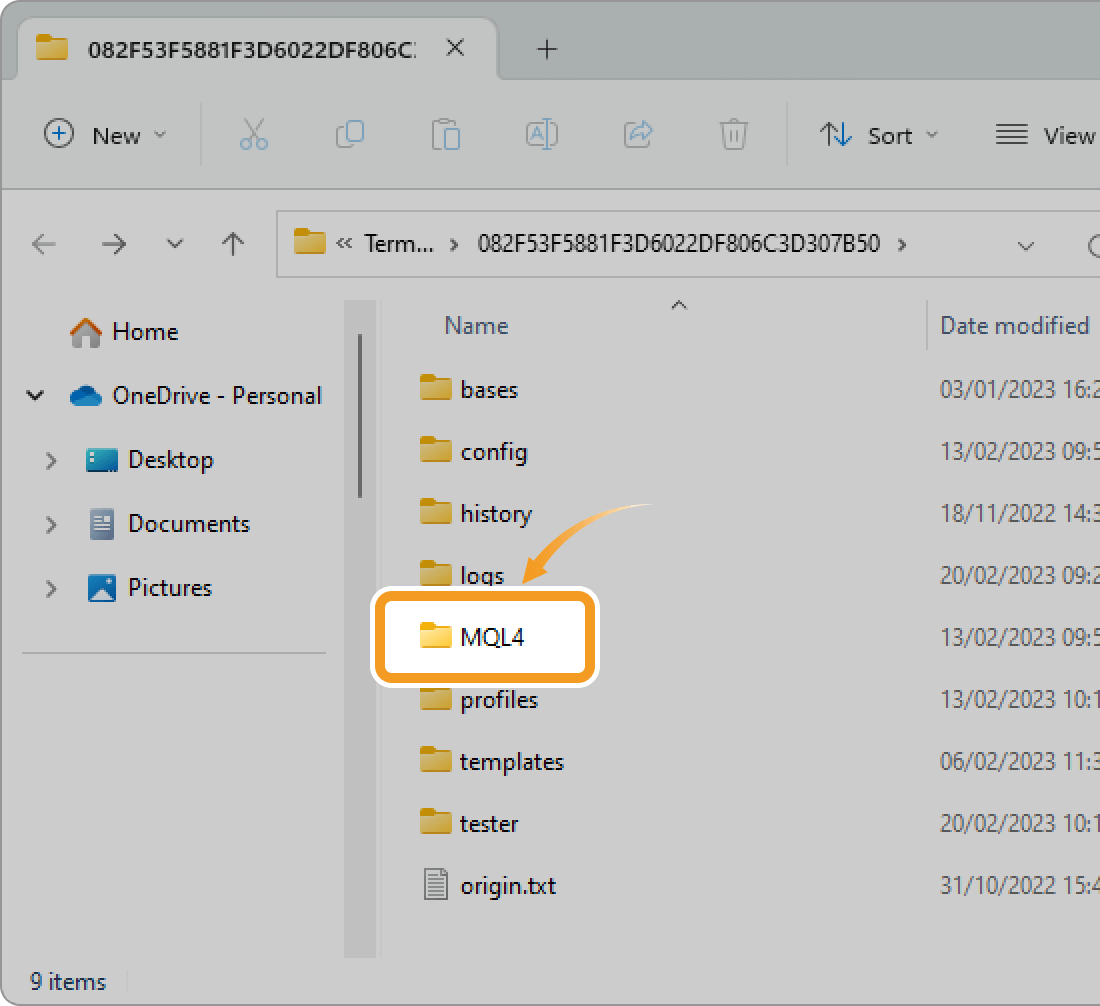This screenshot has height=1006, width=1100.
Task: Click the Cut scissors icon in toolbar
Action: tap(254, 135)
